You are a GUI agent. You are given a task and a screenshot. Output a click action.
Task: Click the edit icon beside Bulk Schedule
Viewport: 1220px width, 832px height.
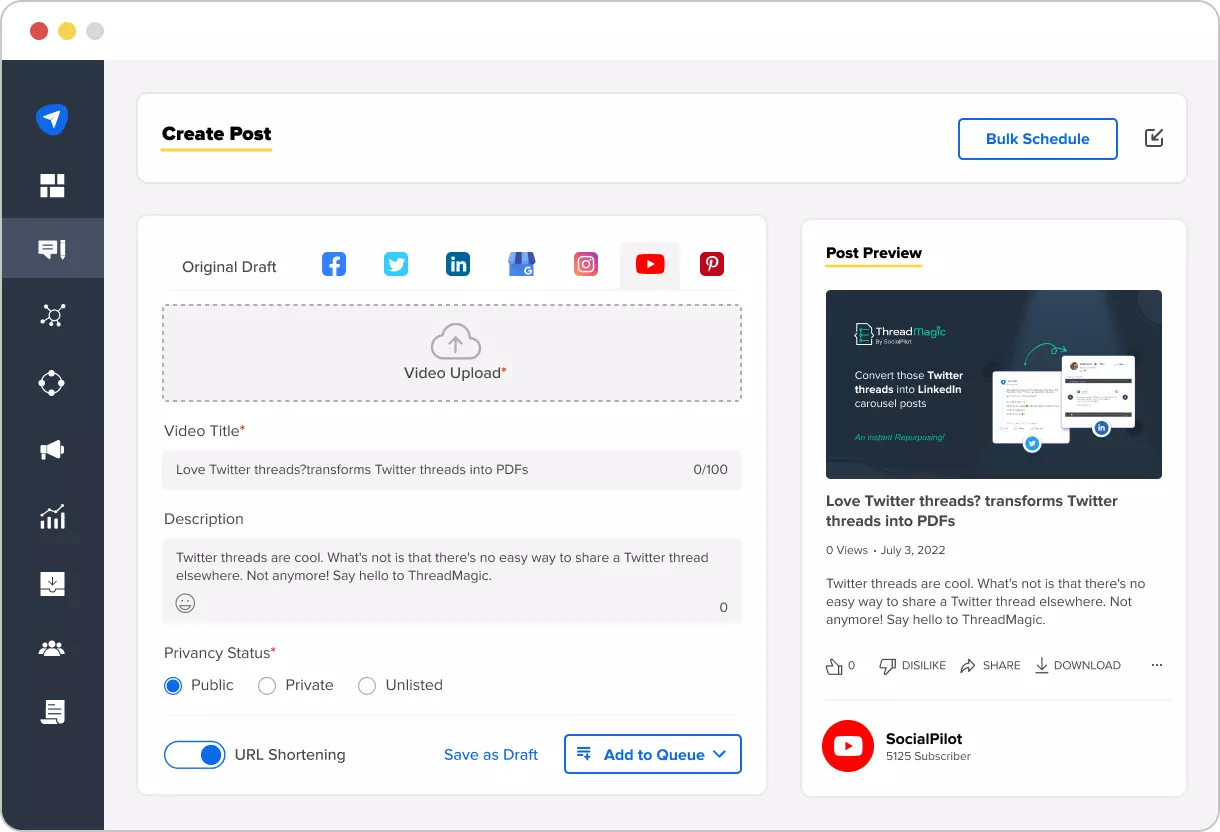[x=1154, y=138]
